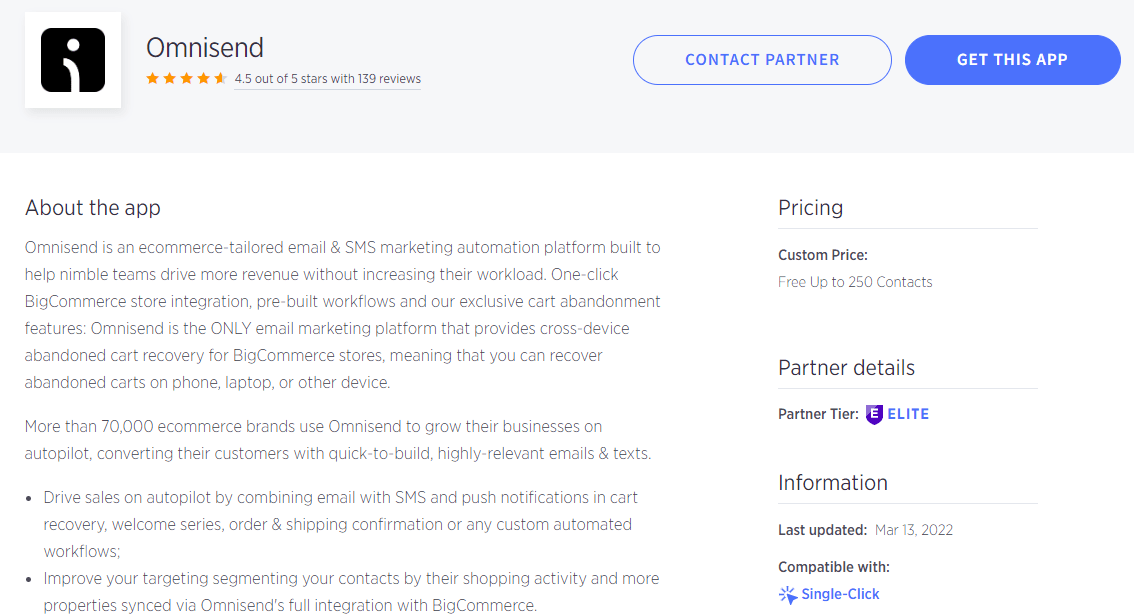This screenshot has height=615, width=1134.
Task: Click Free Up to 250 Contacts text
Action: pyautogui.click(x=855, y=282)
